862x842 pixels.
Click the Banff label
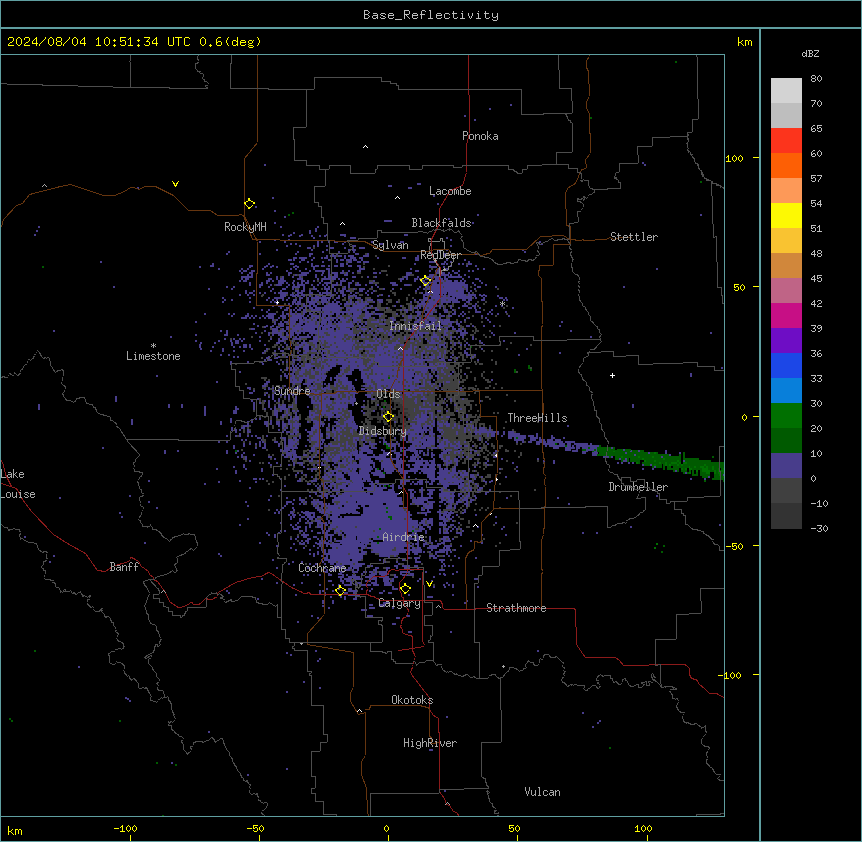tap(124, 567)
